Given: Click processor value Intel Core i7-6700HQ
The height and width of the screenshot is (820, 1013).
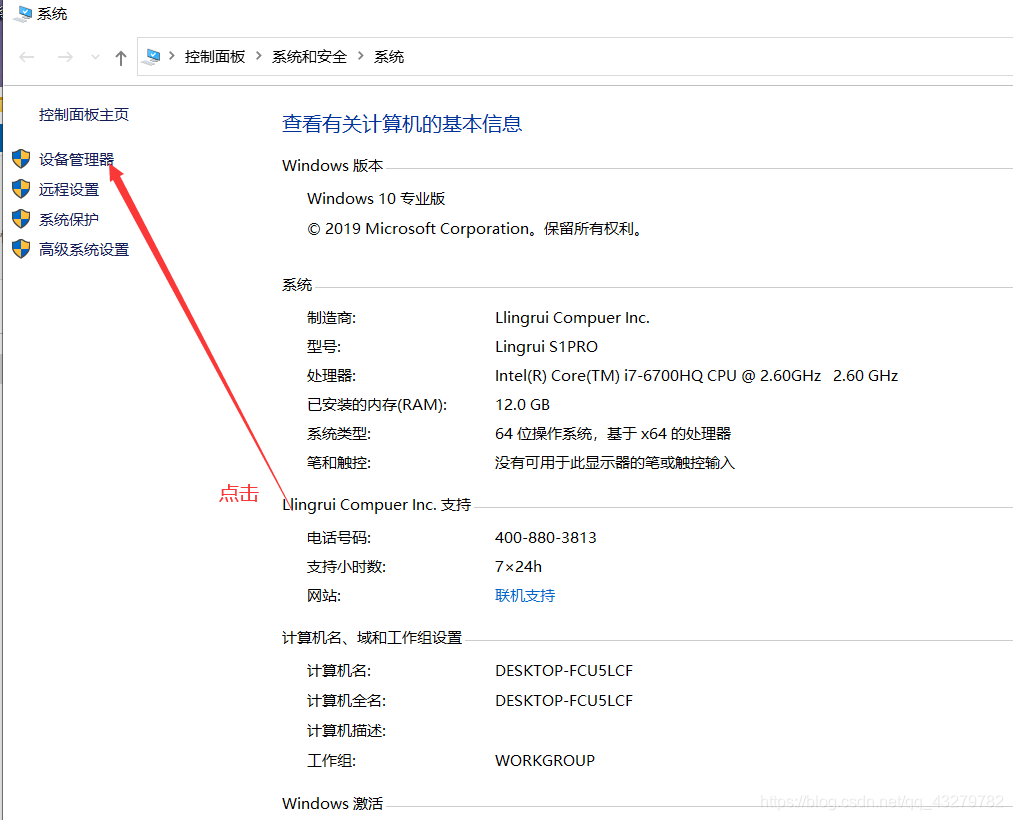Looking at the screenshot, I should coord(696,376).
